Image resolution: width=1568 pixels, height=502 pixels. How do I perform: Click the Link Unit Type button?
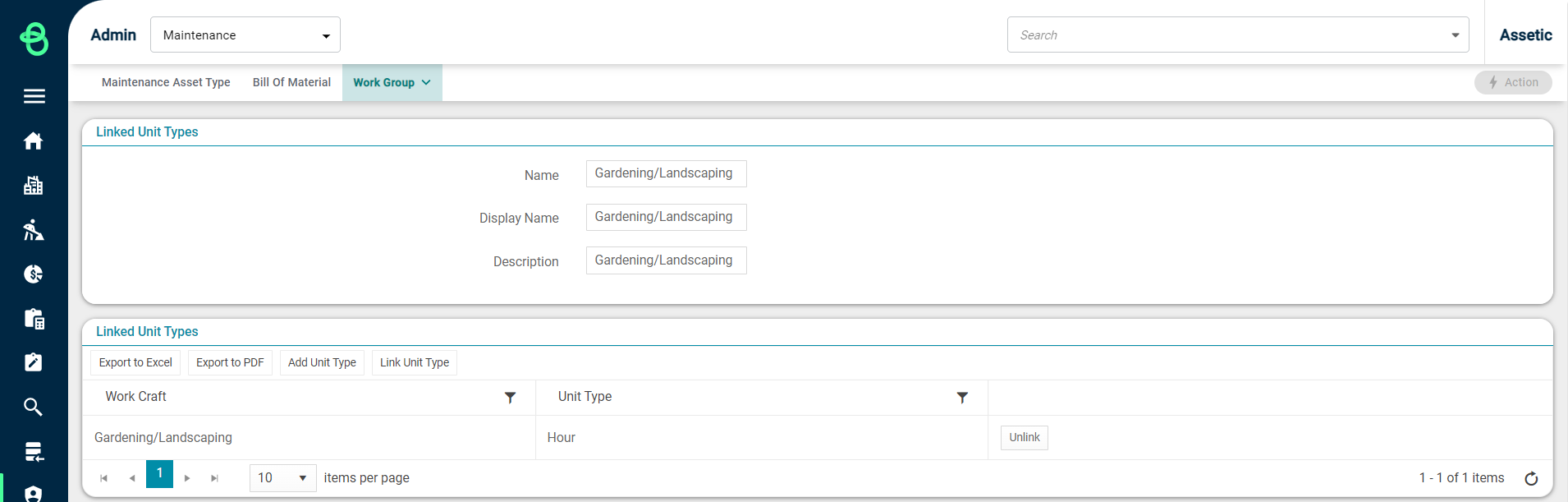415,362
